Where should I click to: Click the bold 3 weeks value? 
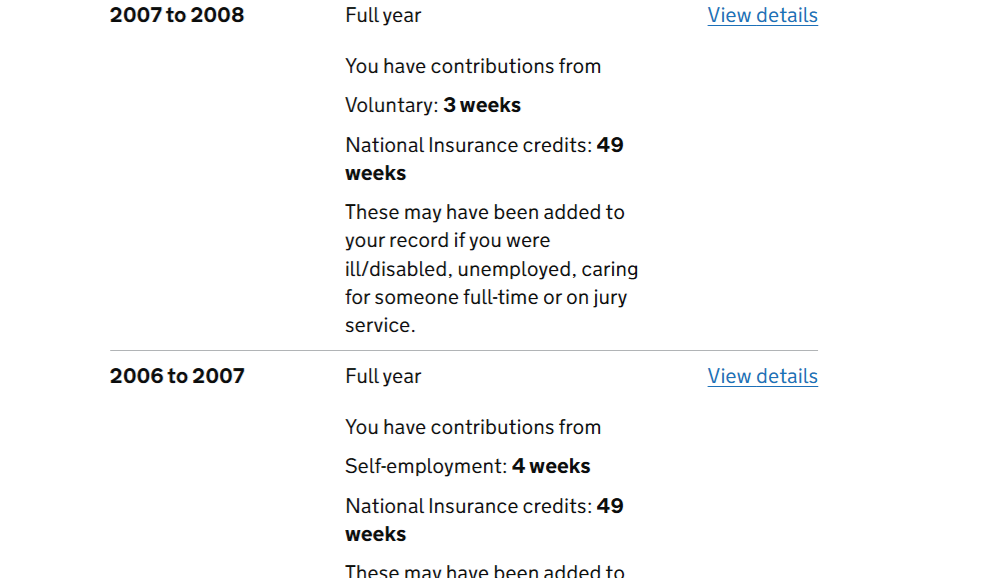point(482,105)
